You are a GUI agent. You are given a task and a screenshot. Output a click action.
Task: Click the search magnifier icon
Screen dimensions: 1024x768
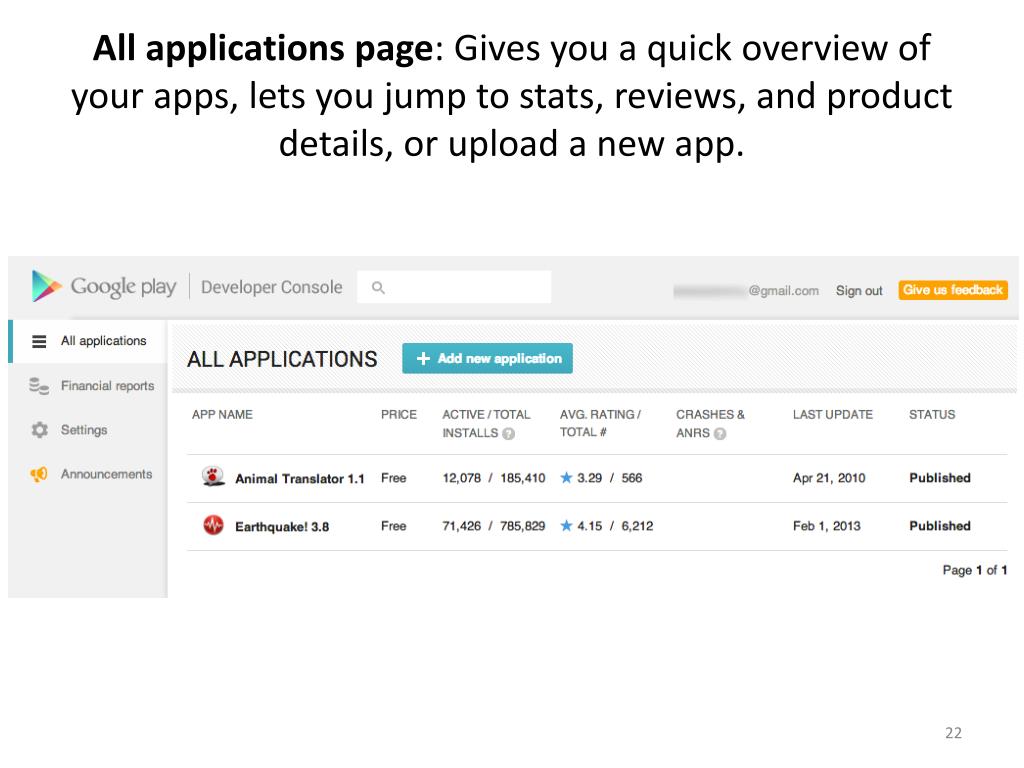378,288
